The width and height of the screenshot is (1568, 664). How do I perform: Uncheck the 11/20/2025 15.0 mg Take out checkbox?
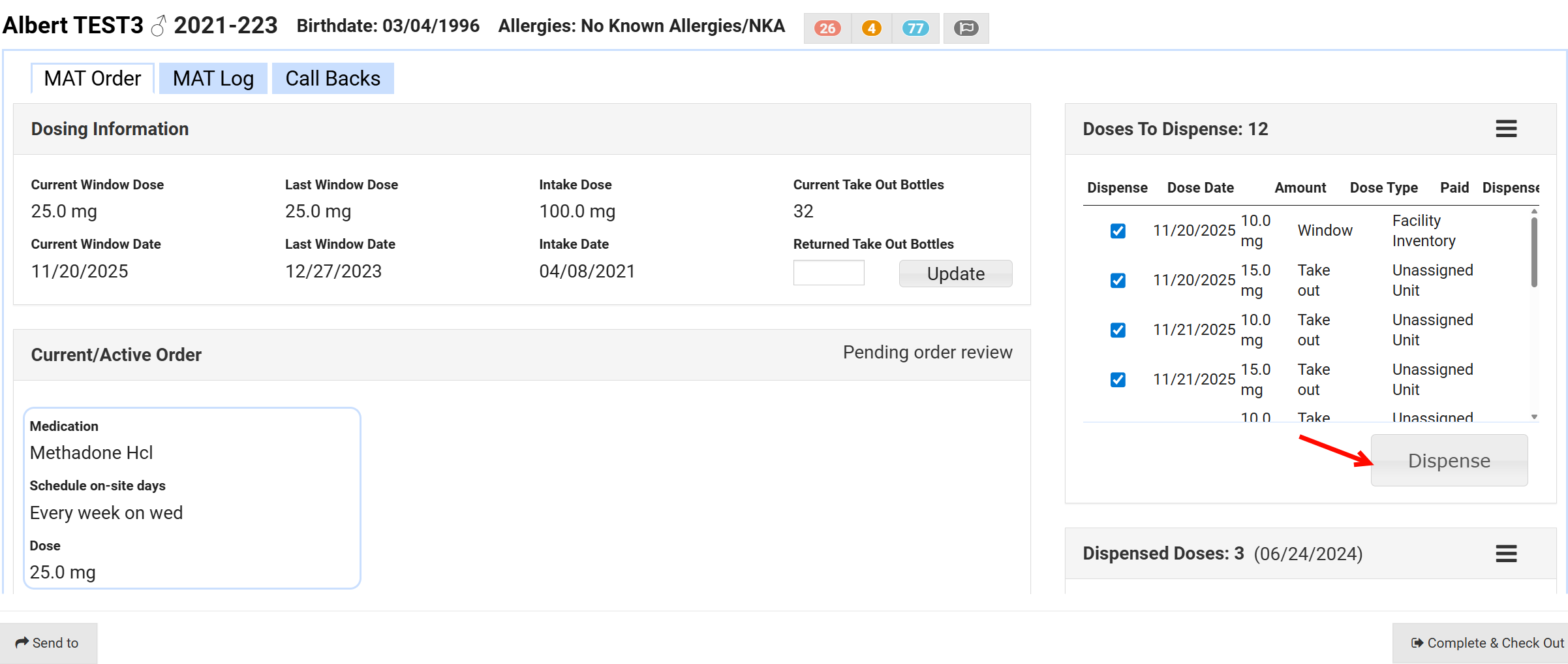(x=1118, y=281)
